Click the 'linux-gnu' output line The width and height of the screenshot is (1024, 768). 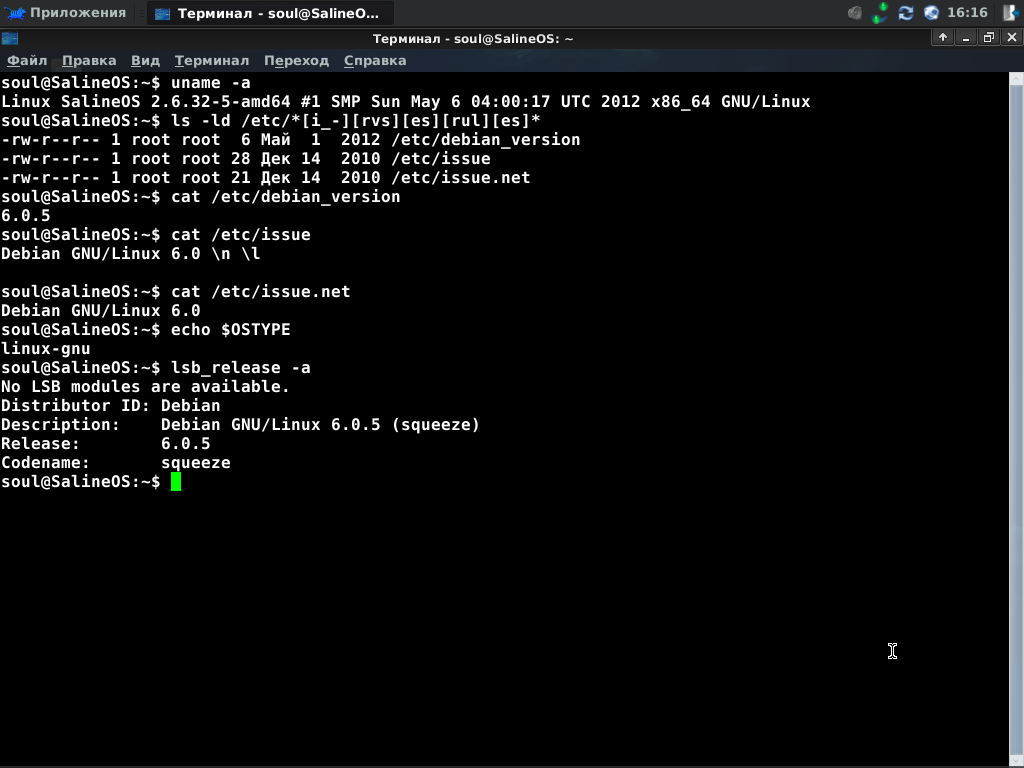click(46, 349)
